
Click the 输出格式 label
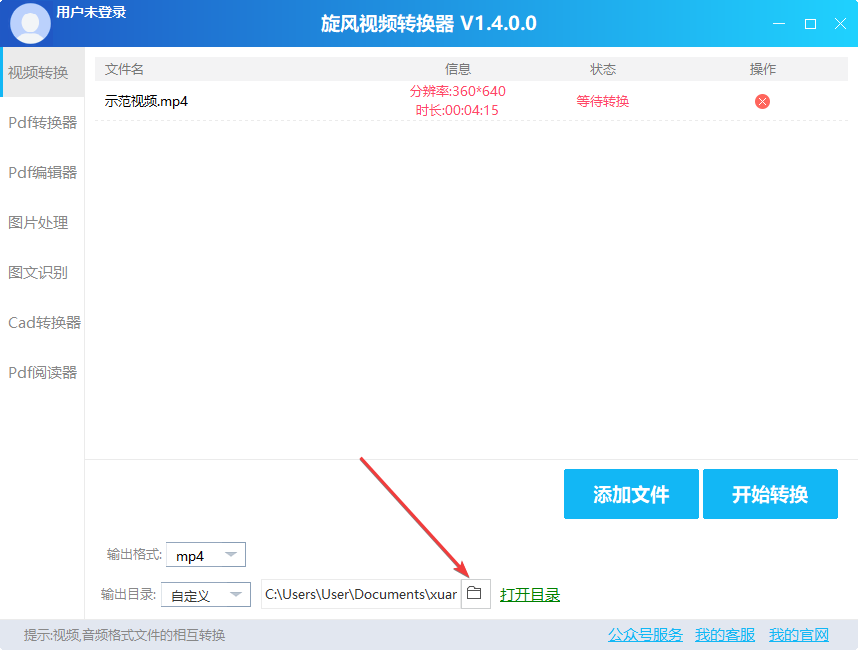click(134, 554)
